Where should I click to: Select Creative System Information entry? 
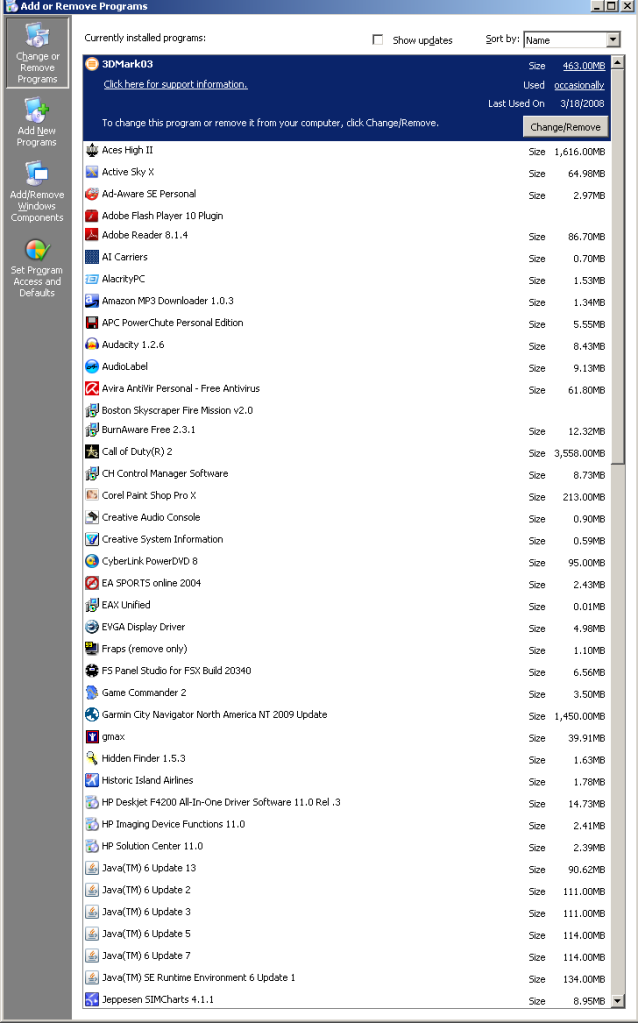click(347, 540)
